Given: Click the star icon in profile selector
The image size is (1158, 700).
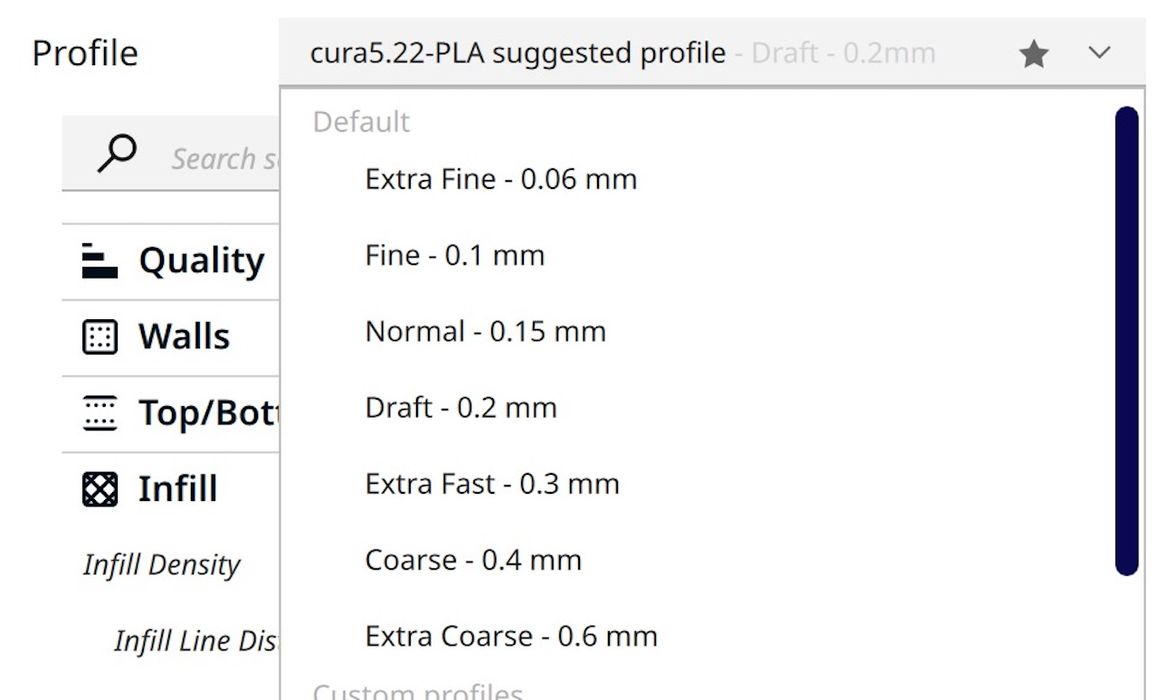Looking at the screenshot, I should point(1034,54).
